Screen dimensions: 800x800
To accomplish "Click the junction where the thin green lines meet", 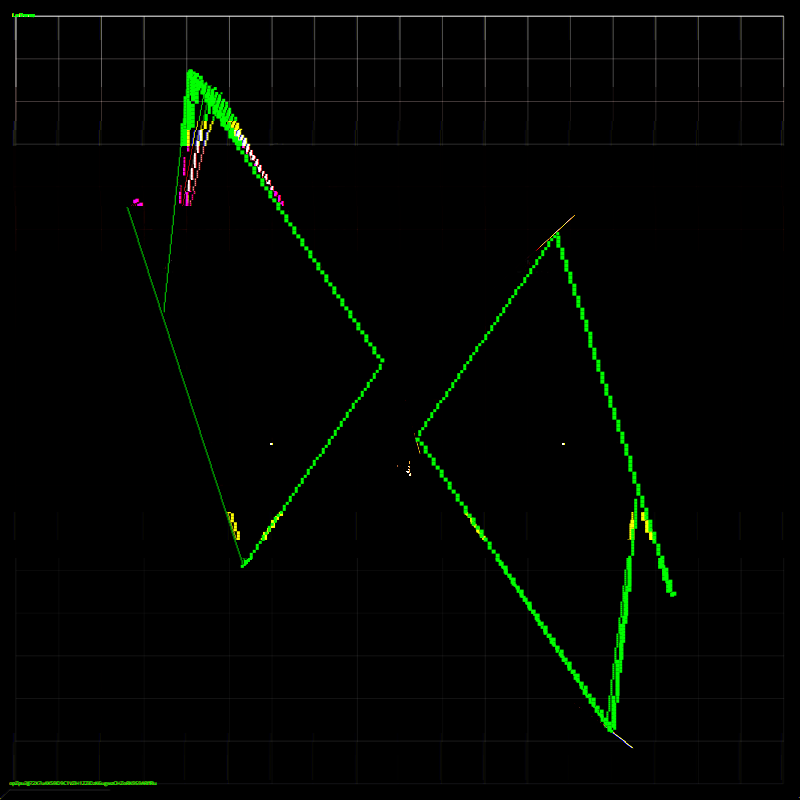I will click(x=164, y=313).
